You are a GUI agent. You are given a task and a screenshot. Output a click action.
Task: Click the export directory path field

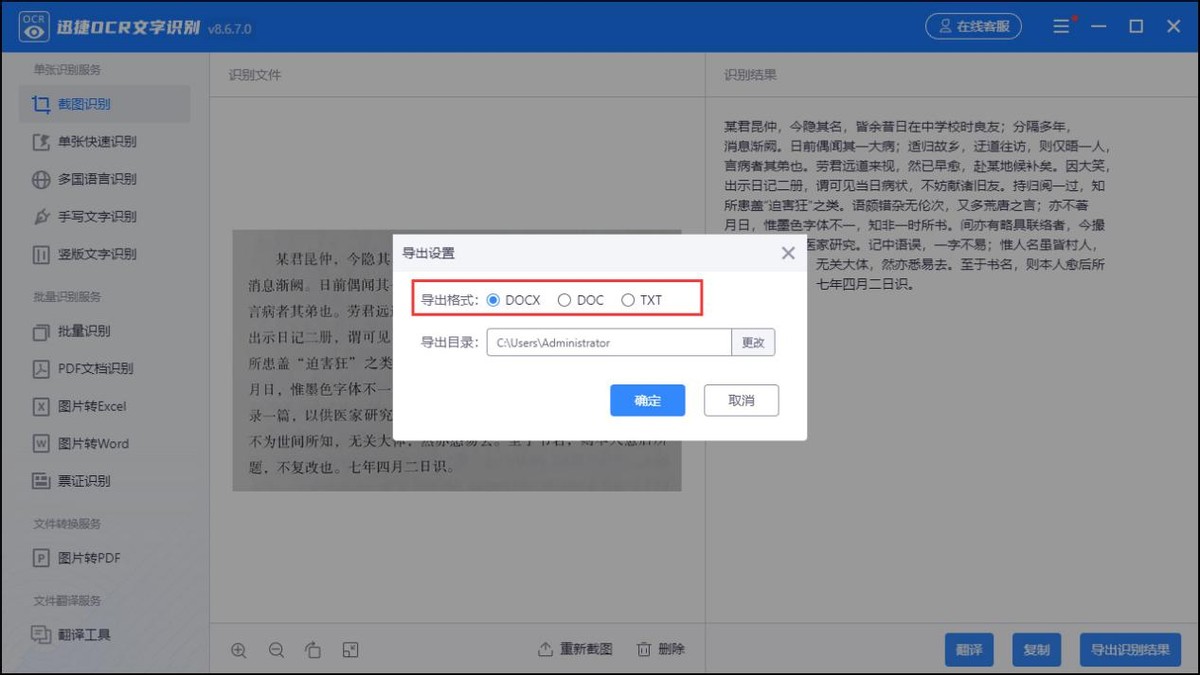point(608,342)
